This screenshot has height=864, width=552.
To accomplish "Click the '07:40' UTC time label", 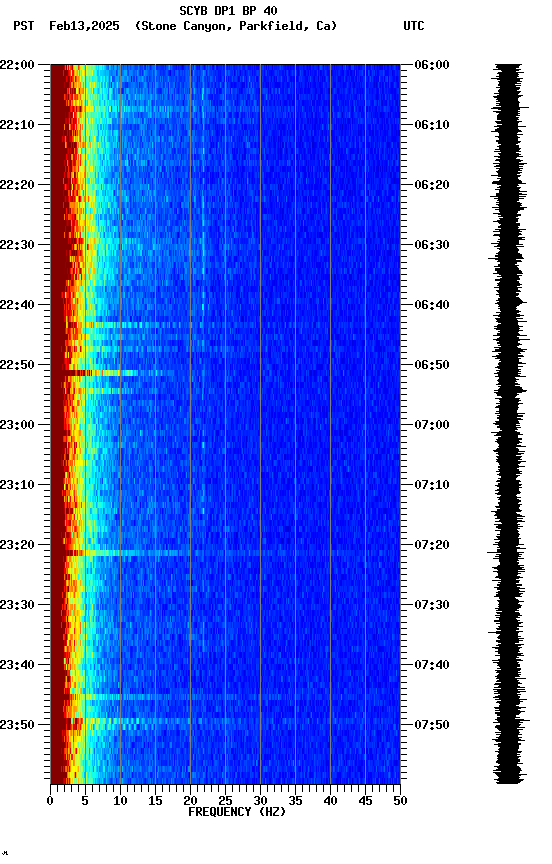I will [432, 666].
